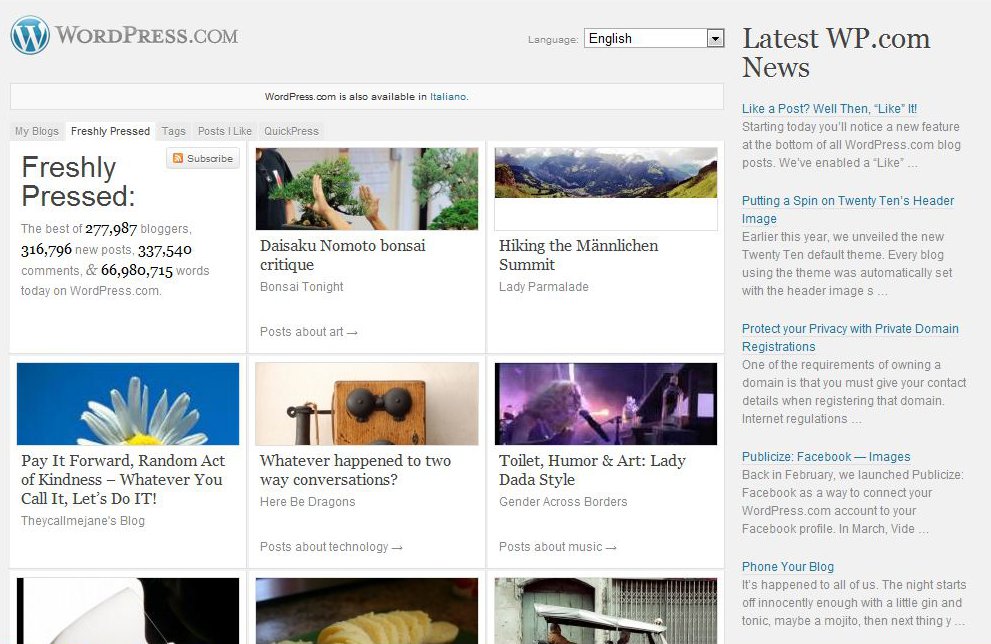
Task: Open the Tags tab
Action: (x=173, y=131)
